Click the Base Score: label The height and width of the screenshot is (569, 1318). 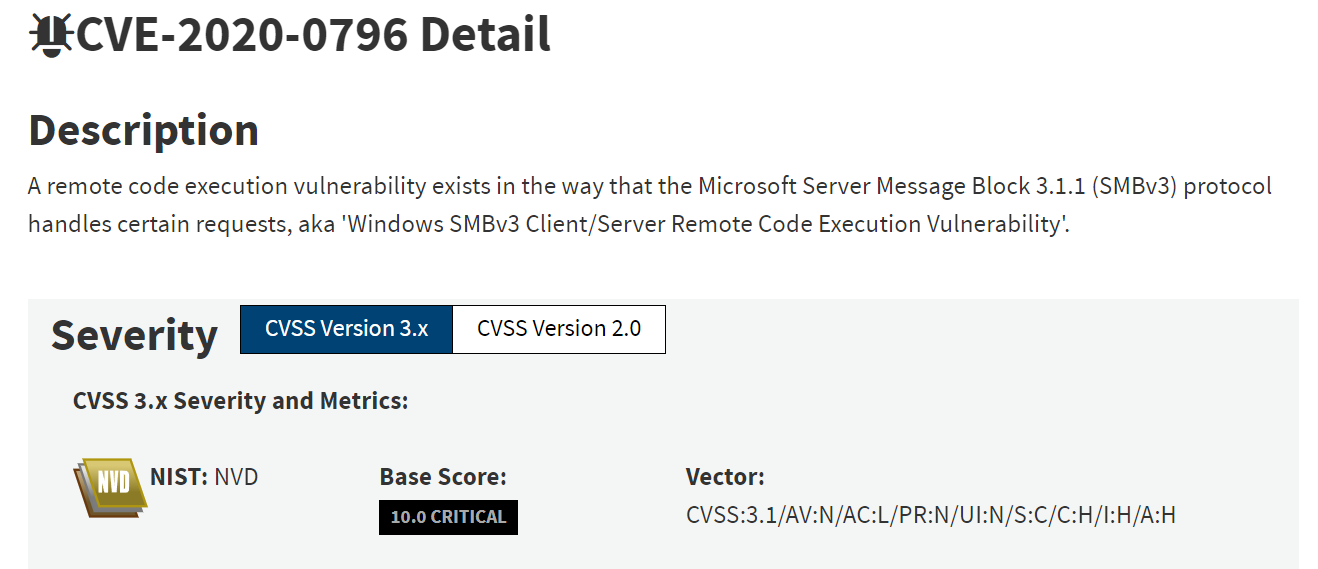point(443,477)
